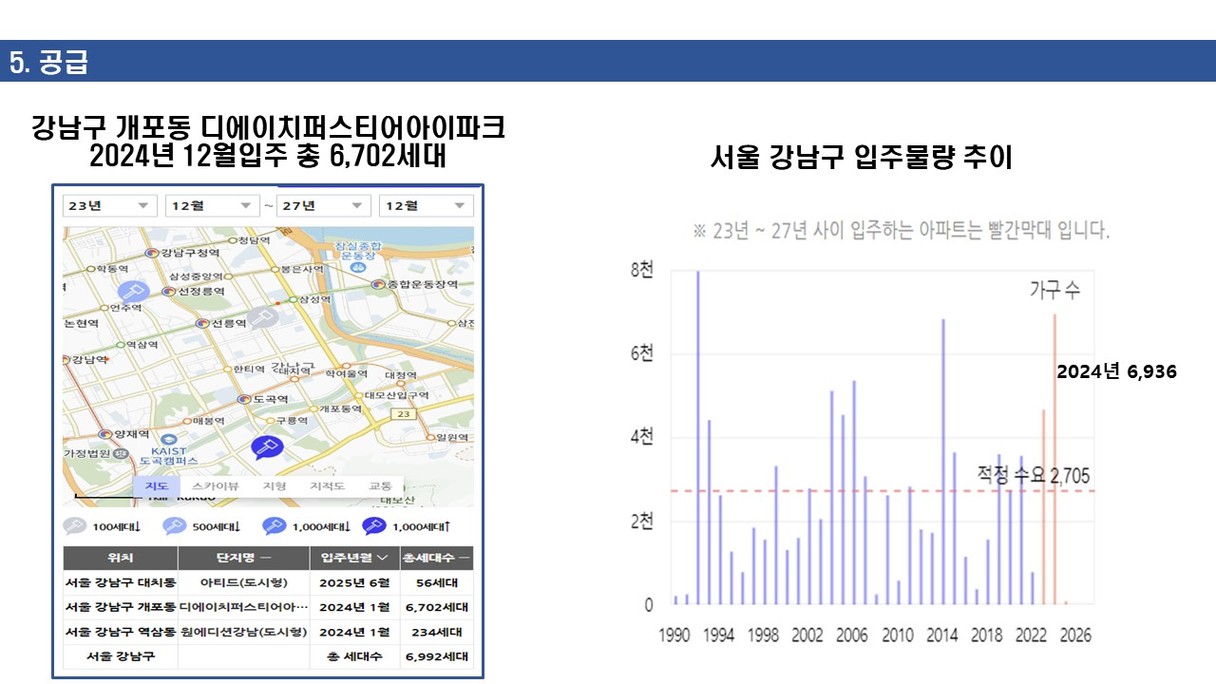Viewport: 1216px width, 684px height.
Task: Click the dark blue apartment marker near 구룡역
Action: coord(267,447)
